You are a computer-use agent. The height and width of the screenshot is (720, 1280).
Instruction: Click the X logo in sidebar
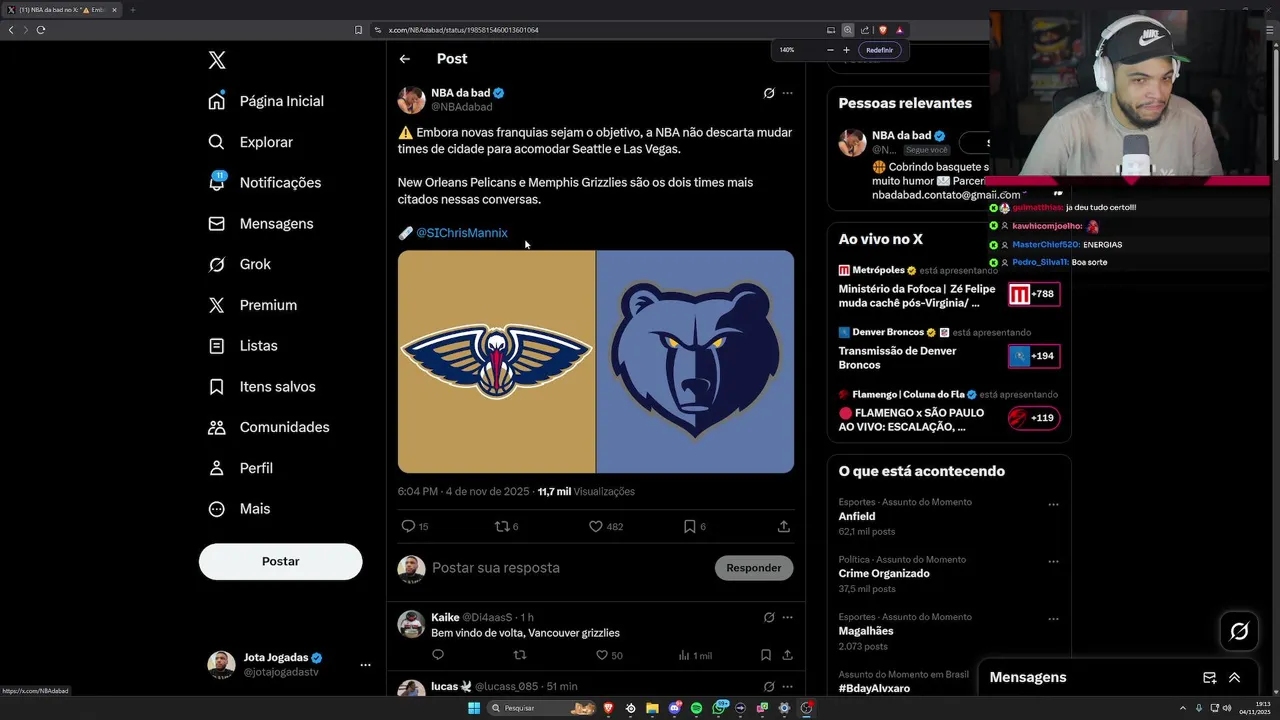tap(217, 60)
